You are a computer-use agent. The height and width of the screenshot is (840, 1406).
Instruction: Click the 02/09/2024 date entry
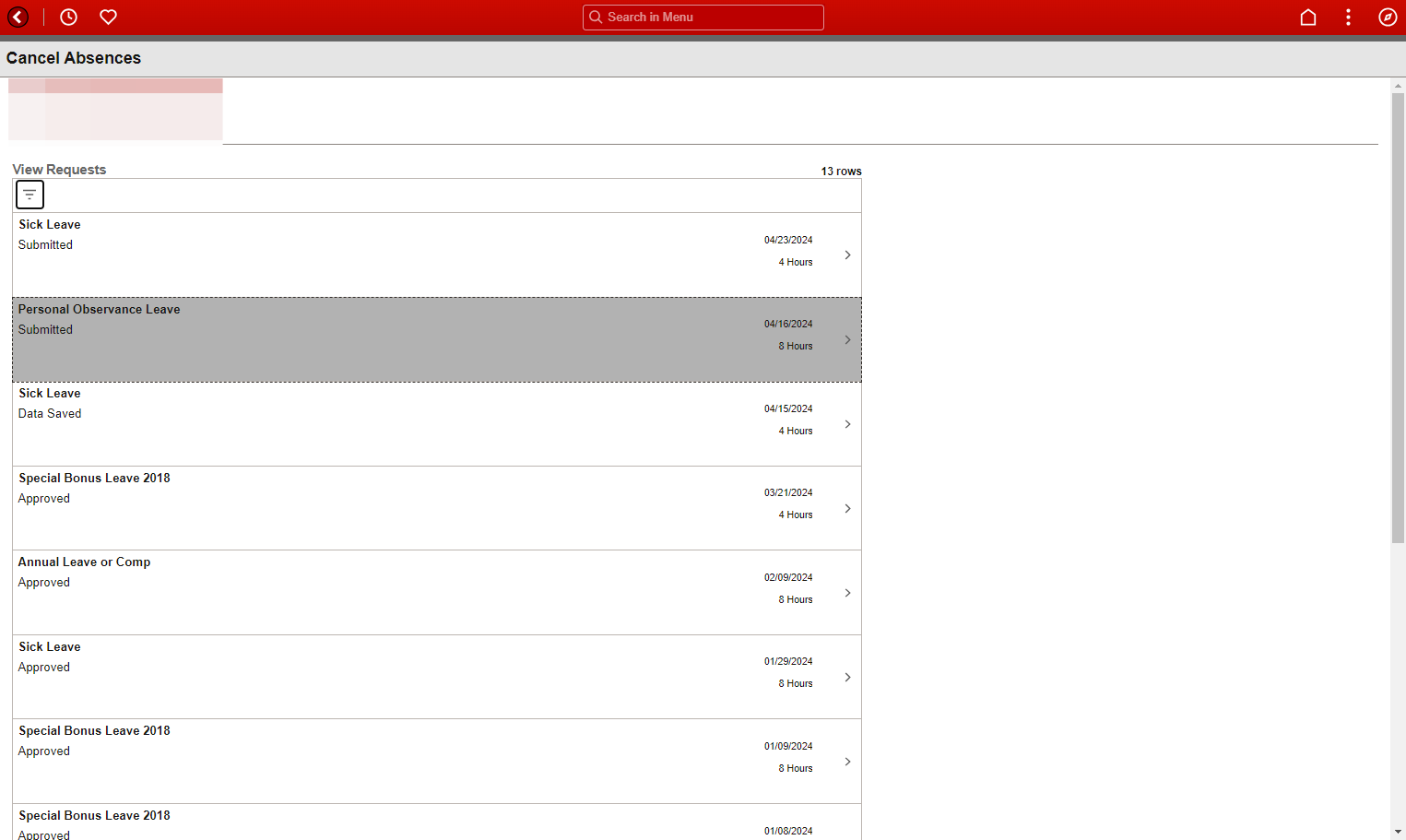point(788,577)
